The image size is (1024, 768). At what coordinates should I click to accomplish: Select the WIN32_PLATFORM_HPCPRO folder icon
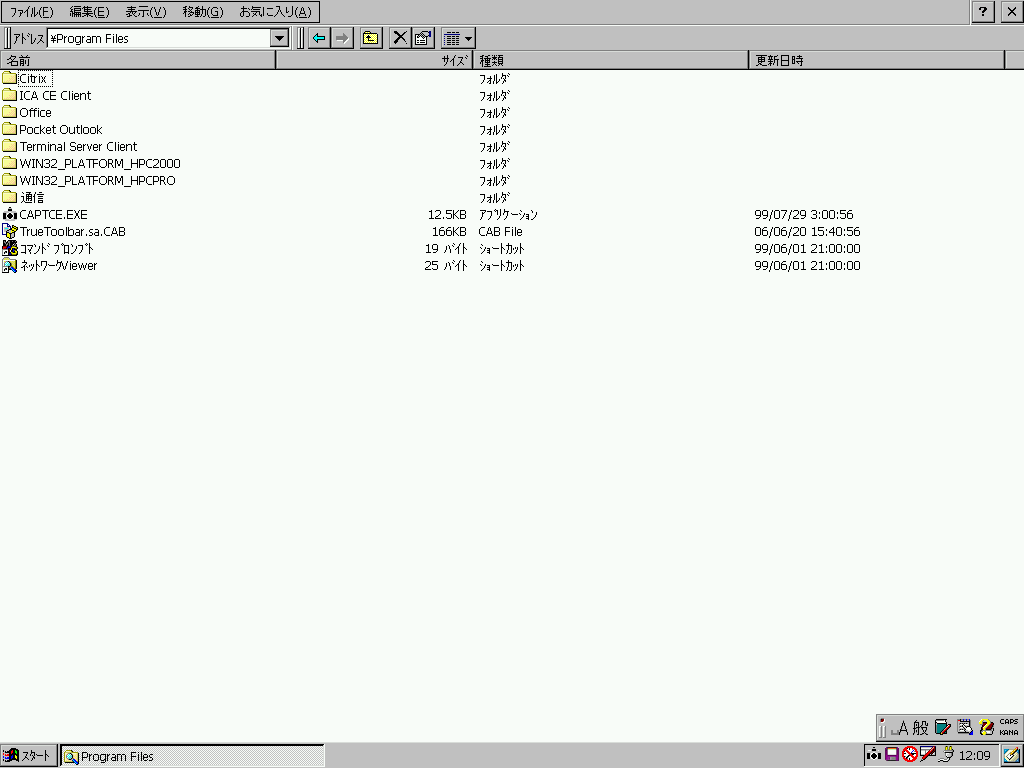pyautogui.click(x=9, y=180)
